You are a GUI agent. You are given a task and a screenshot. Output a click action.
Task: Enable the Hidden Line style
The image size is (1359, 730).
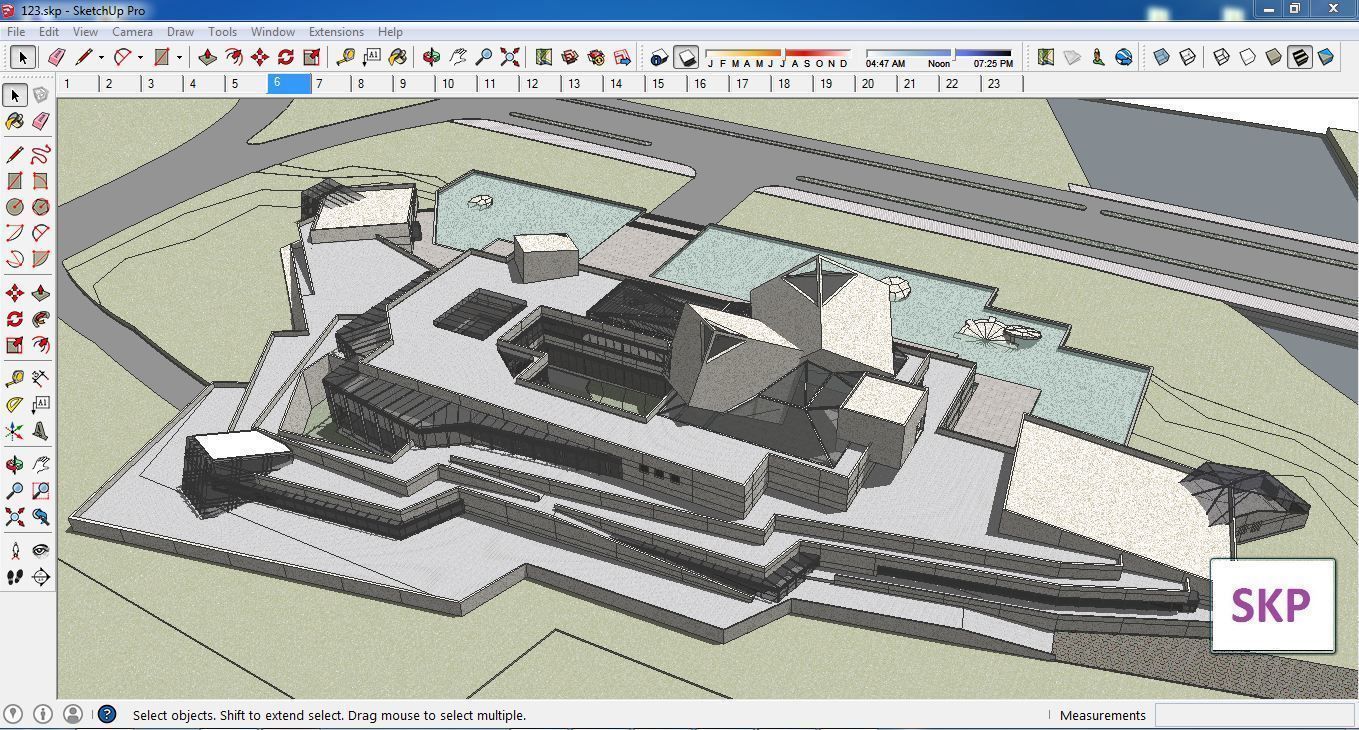click(x=1248, y=57)
